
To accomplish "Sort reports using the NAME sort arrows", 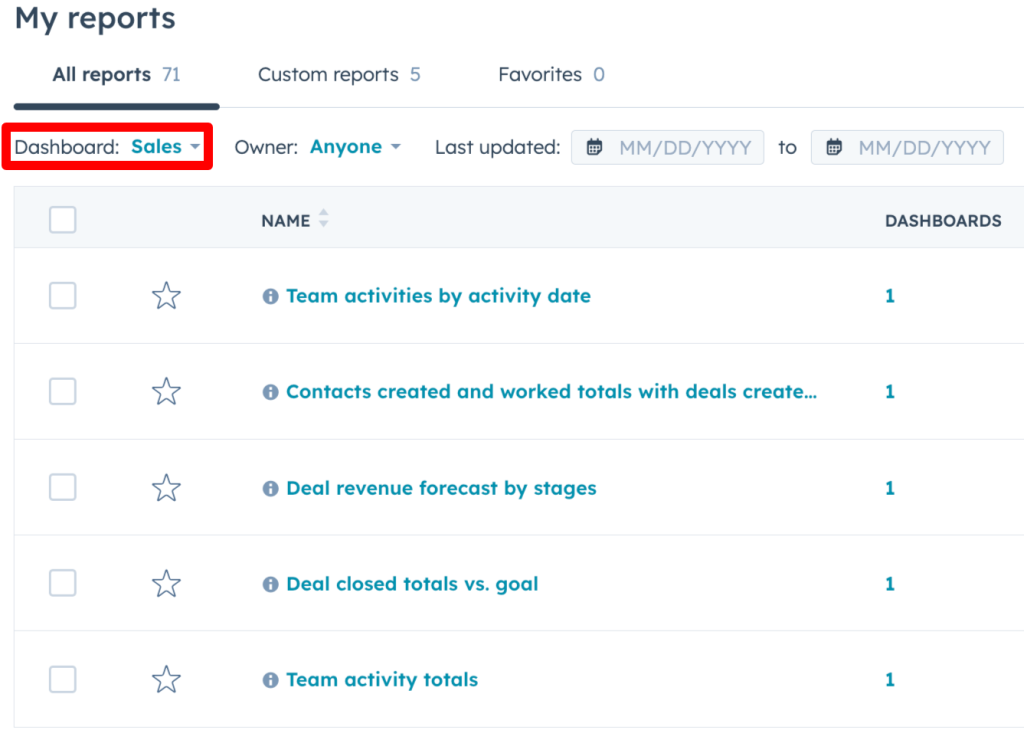I will point(323,218).
